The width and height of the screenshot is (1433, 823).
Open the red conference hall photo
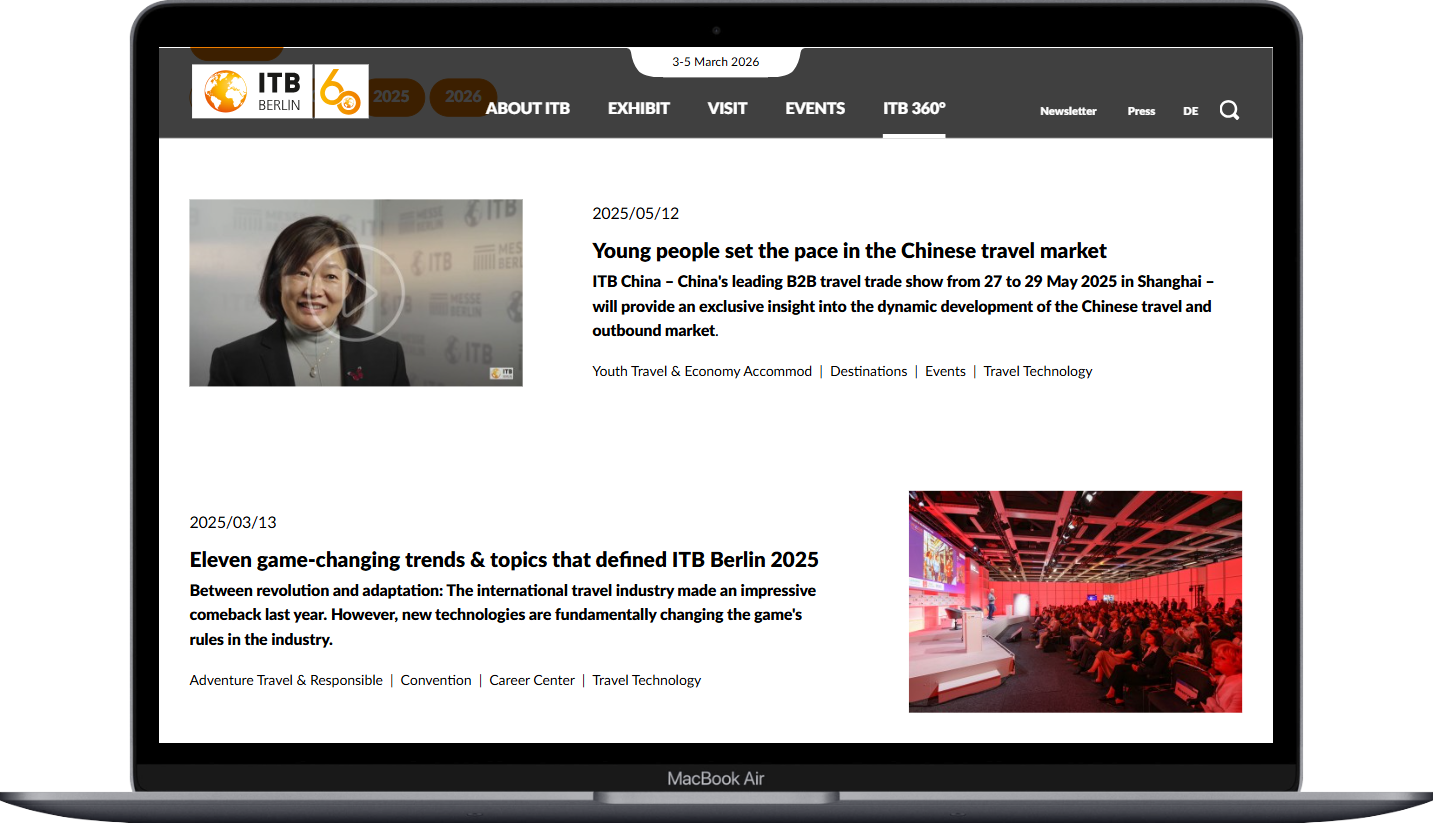[1075, 601]
